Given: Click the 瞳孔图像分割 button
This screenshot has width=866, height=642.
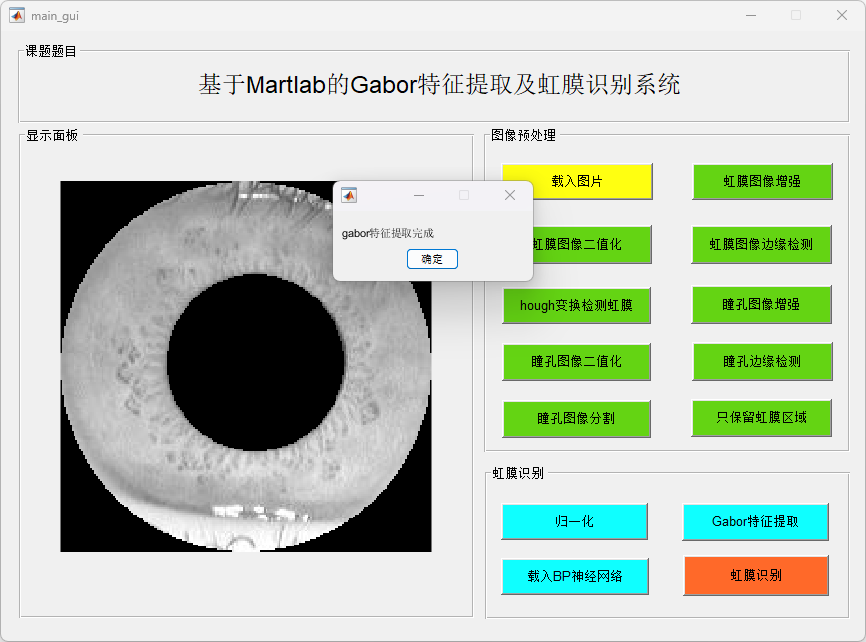Looking at the screenshot, I should [576, 418].
